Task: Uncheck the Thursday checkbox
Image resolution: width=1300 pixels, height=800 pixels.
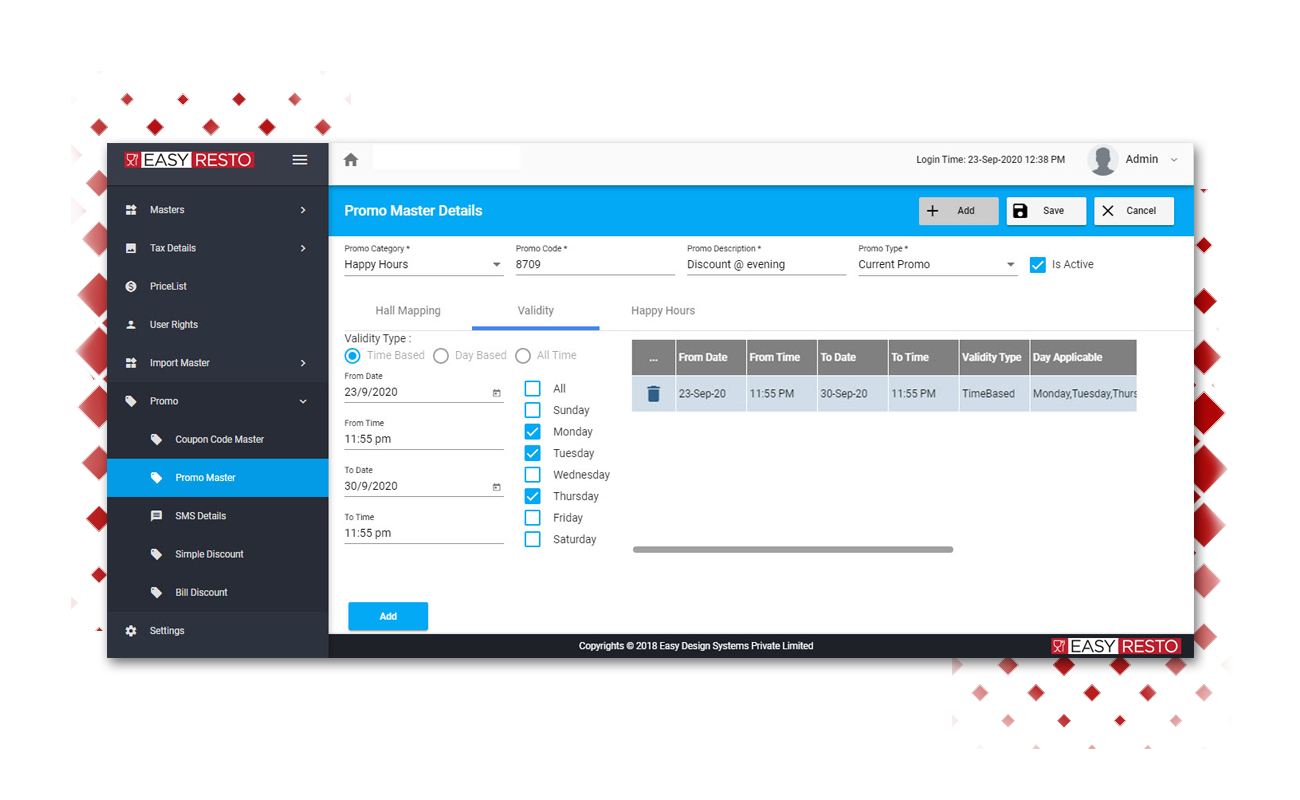Action: [533, 496]
